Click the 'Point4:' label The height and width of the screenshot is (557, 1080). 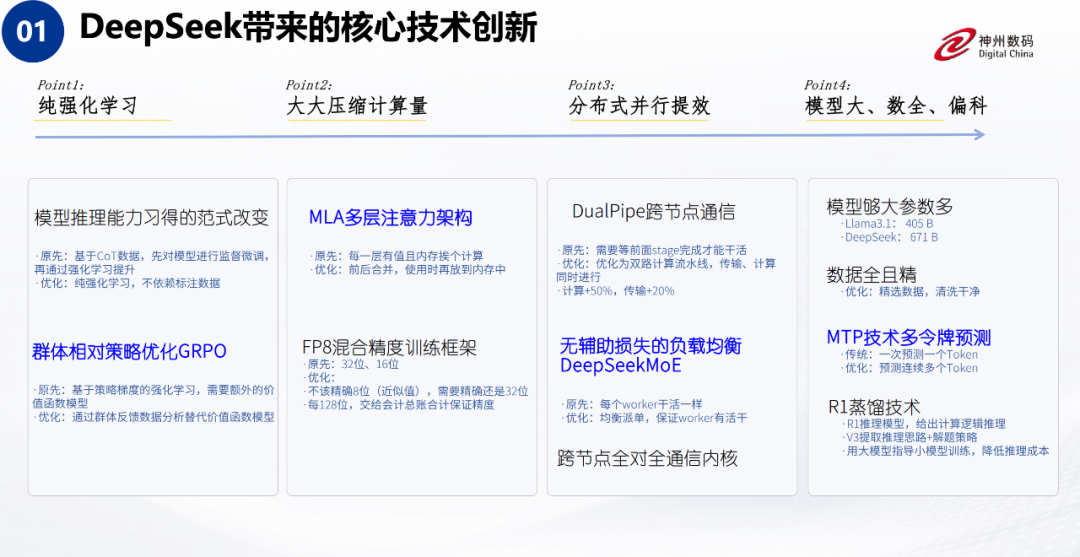click(827, 85)
